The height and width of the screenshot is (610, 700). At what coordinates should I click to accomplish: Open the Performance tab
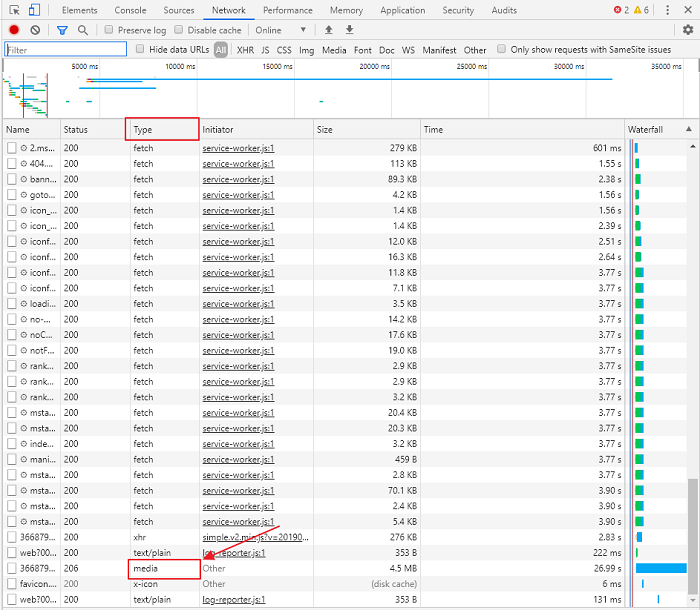pos(287,10)
